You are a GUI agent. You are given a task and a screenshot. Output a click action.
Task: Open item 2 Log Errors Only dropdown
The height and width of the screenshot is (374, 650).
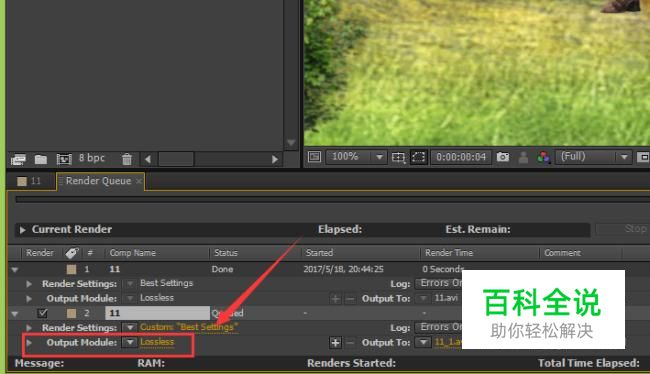439,327
